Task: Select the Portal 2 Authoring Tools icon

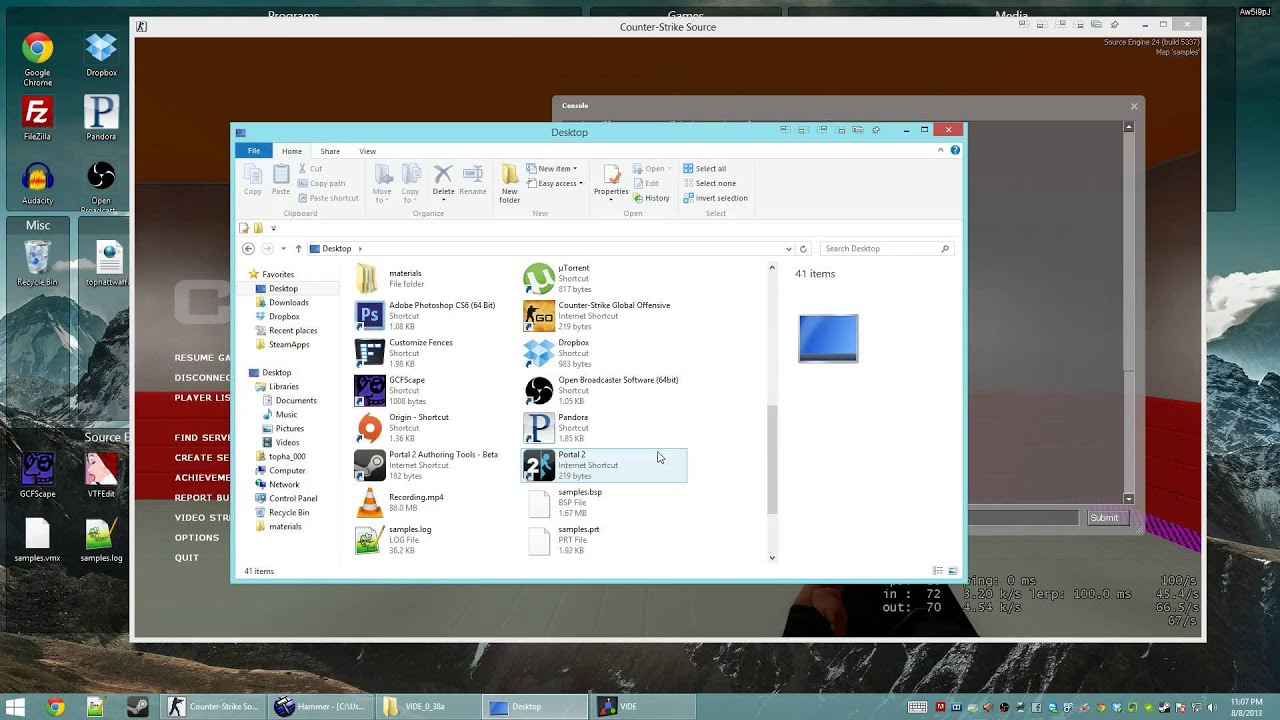Action: click(x=370, y=465)
